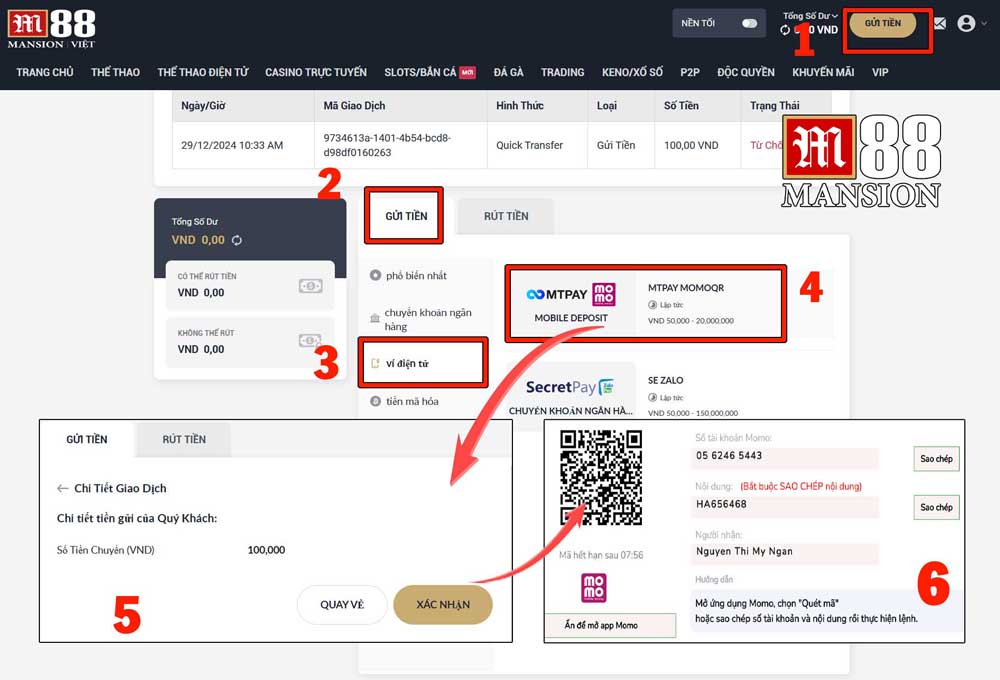1000x680 pixels.
Task: Expand the chevron next to account avatar
Action: pos(984,24)
